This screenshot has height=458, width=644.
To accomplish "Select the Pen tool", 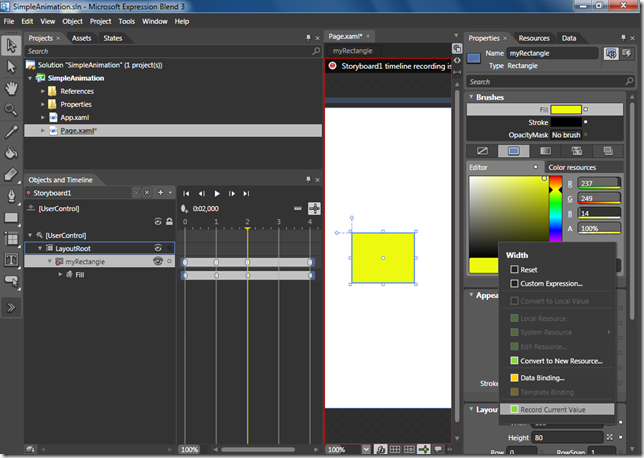I will [x=12, y=196].
